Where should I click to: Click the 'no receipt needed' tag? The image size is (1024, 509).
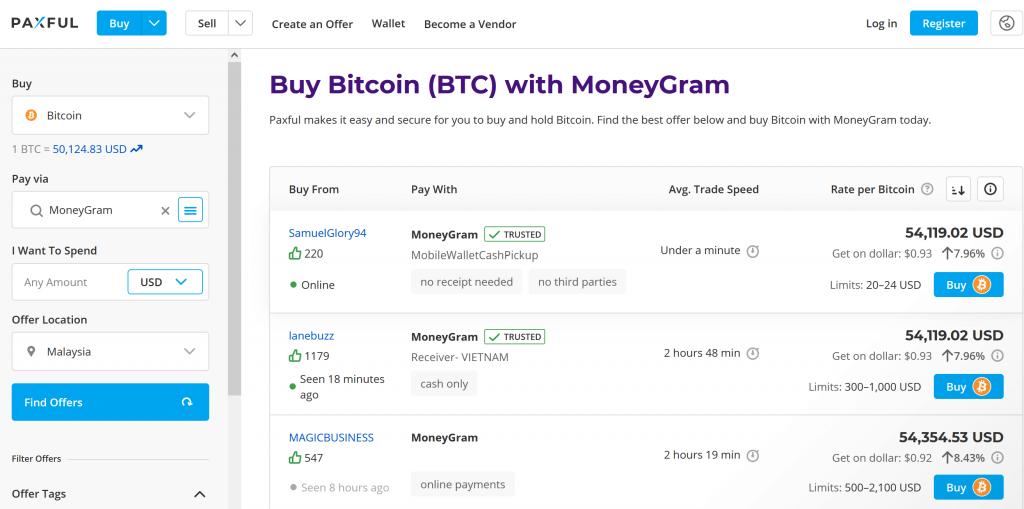(466, 282)
